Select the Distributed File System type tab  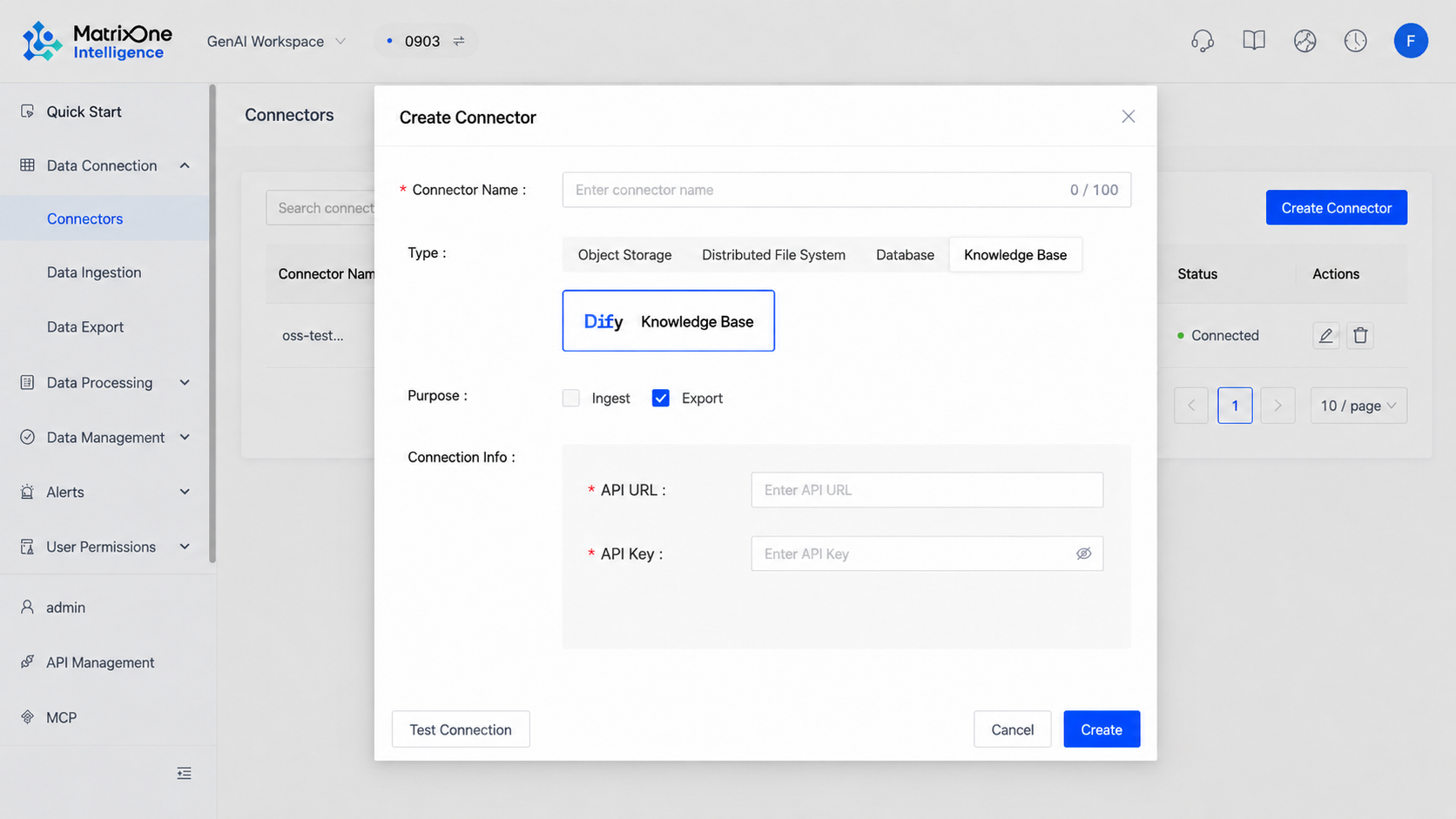pos(773,255)
